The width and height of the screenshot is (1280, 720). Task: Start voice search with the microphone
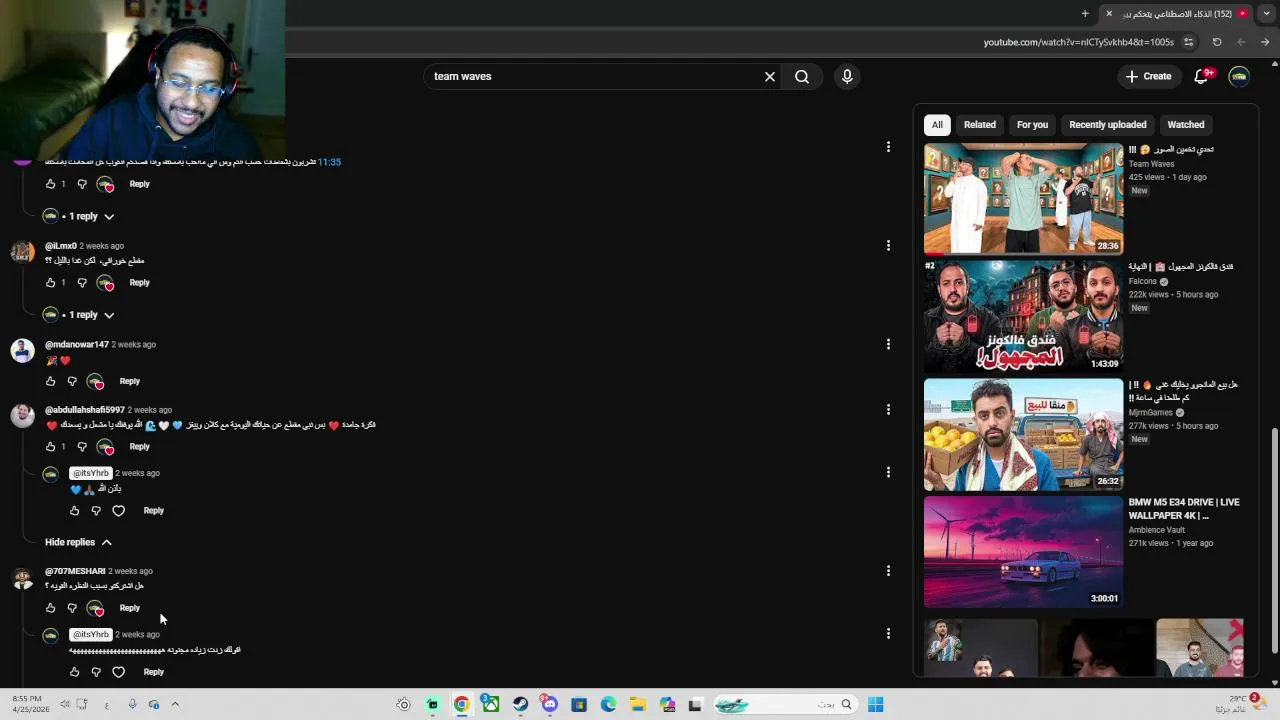[x=847, y=76]
